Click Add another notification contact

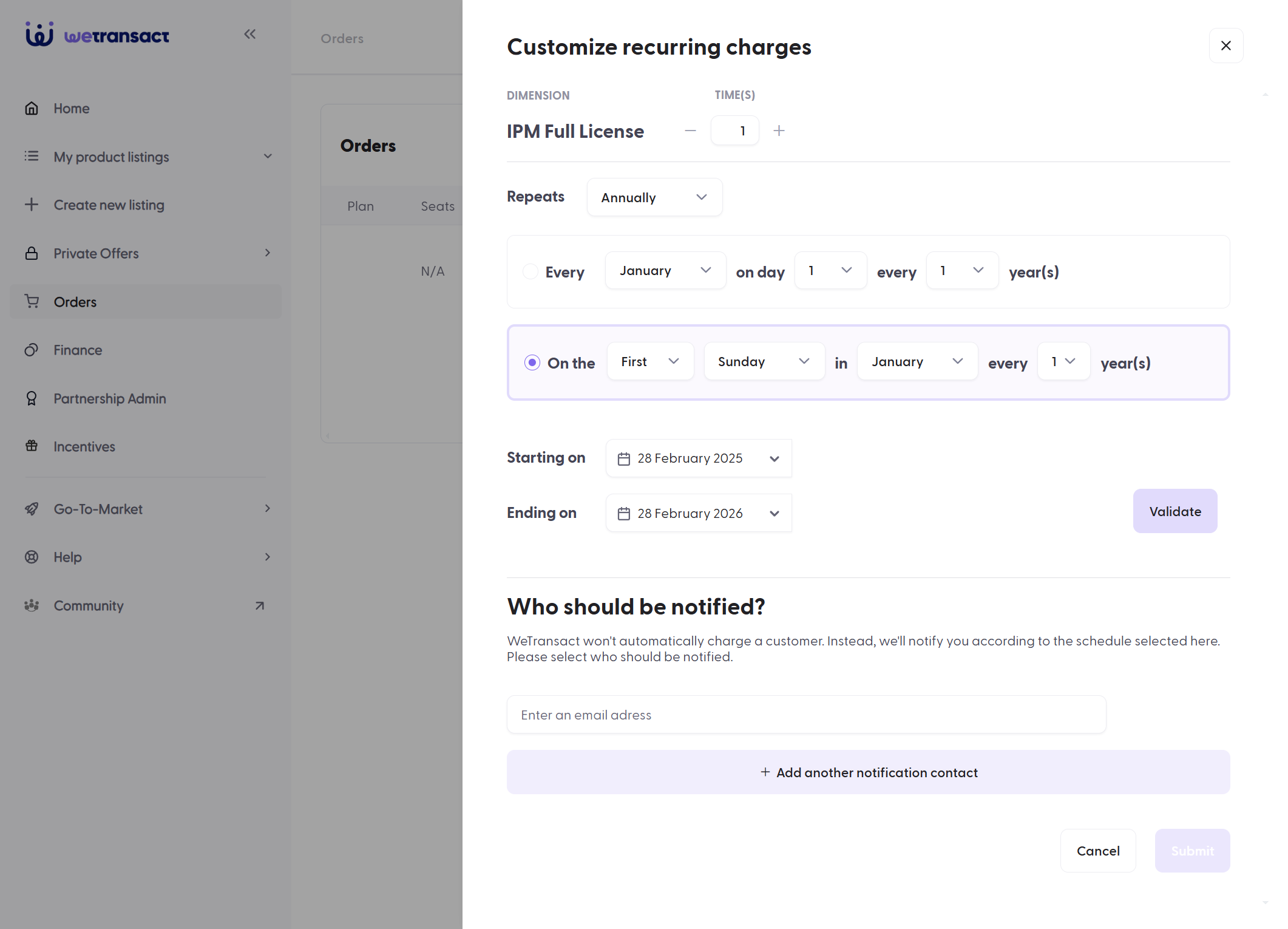click(x=869, y=772)
